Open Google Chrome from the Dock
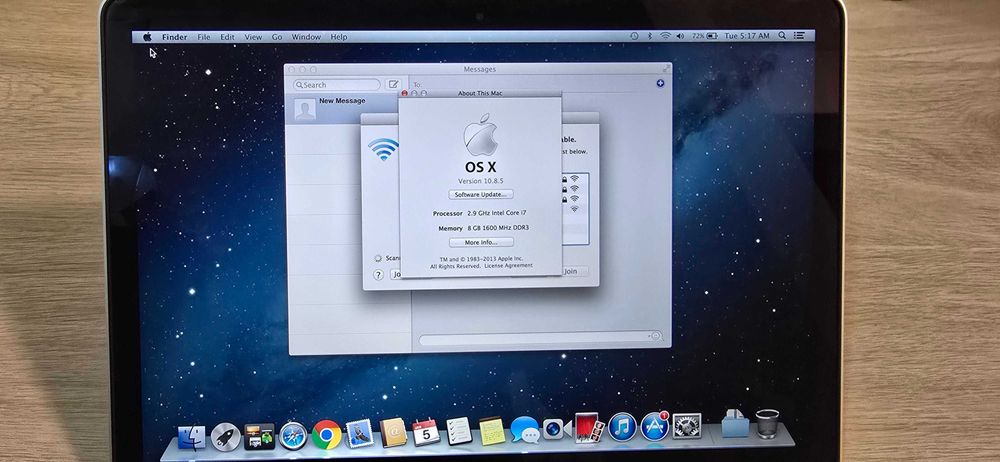This screenshot has width=1000, height=462. tap(327, 435)
